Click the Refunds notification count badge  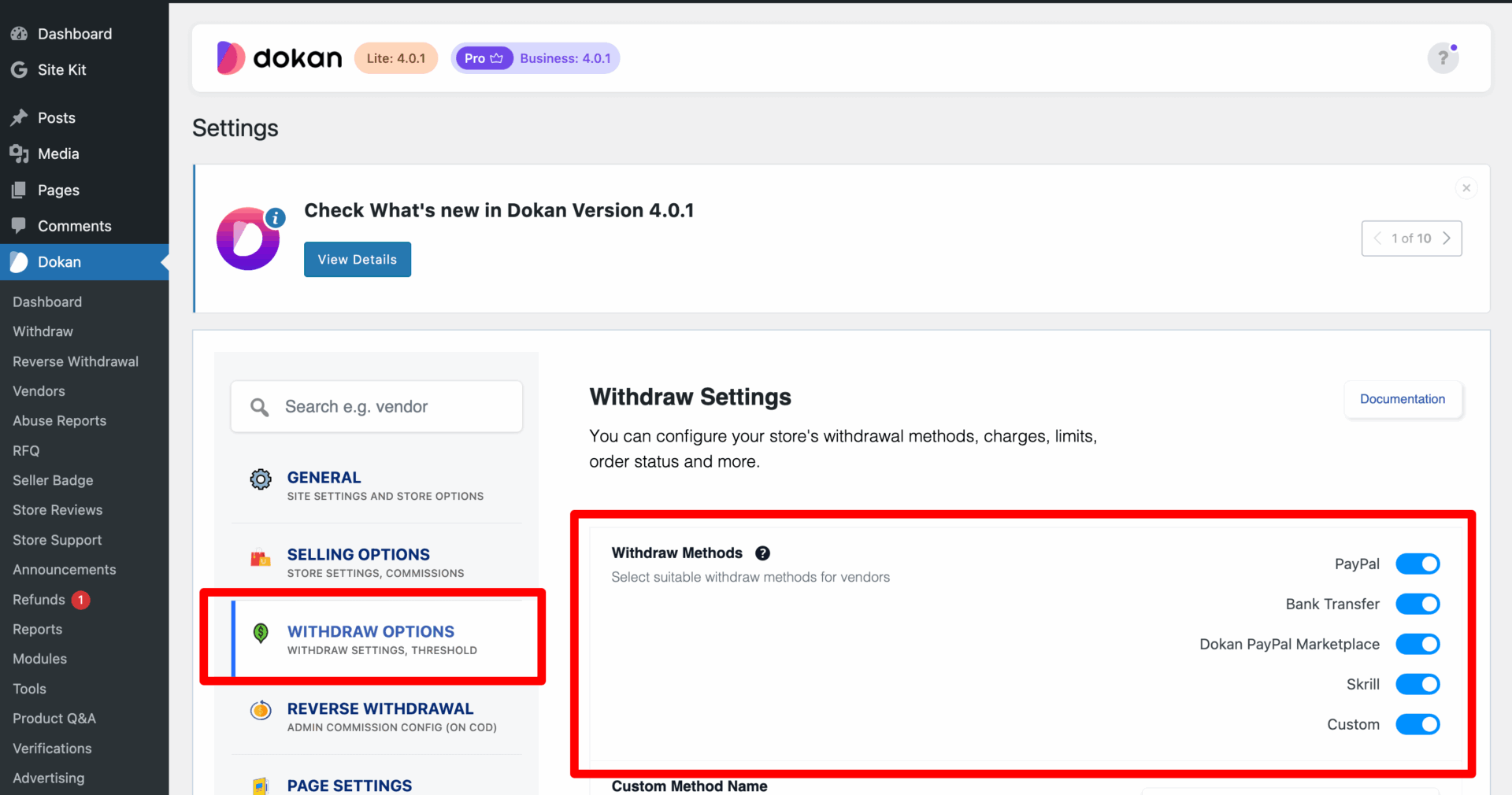point(80,600)
